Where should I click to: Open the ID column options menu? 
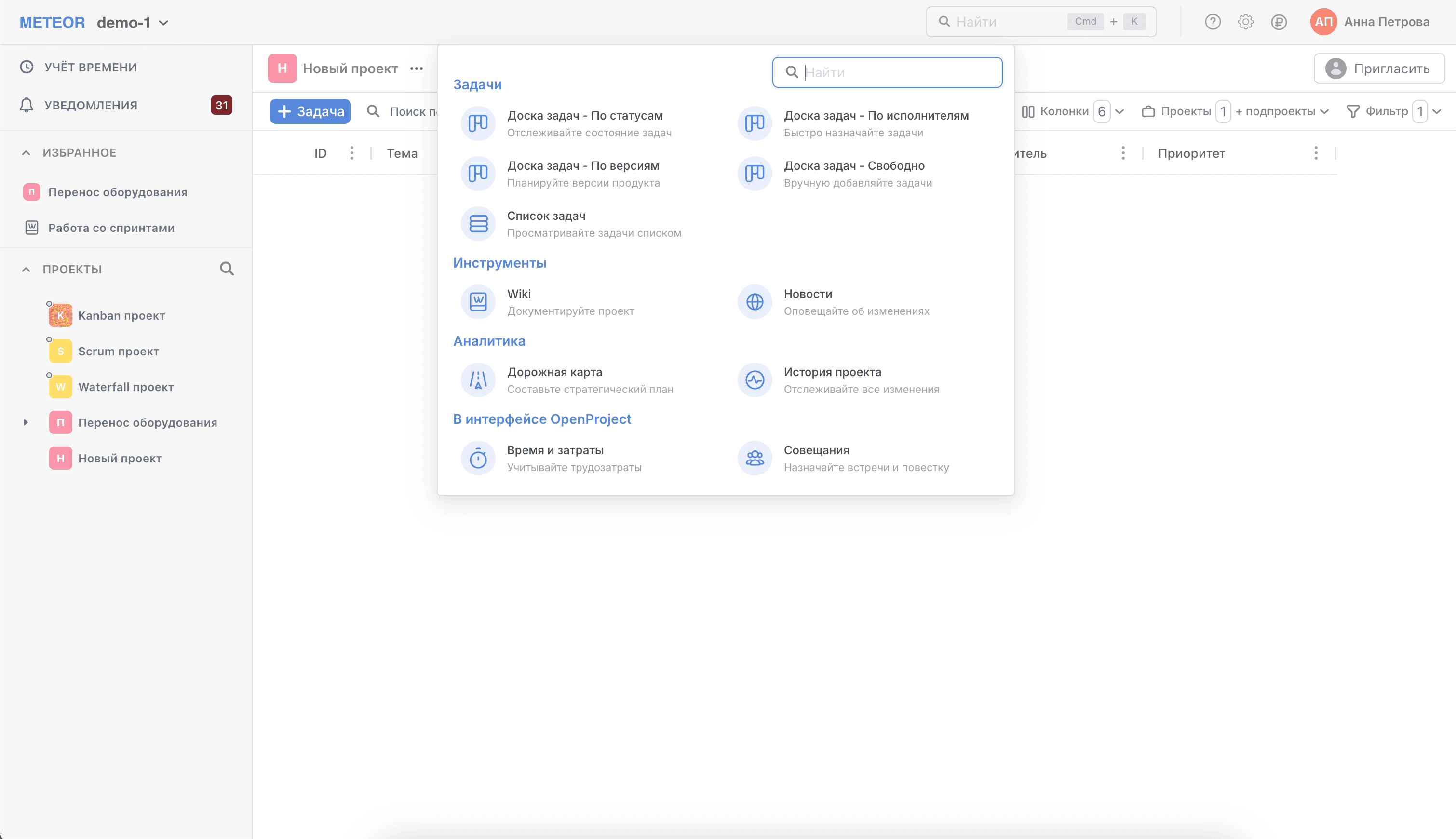click(x=352, y=153)
